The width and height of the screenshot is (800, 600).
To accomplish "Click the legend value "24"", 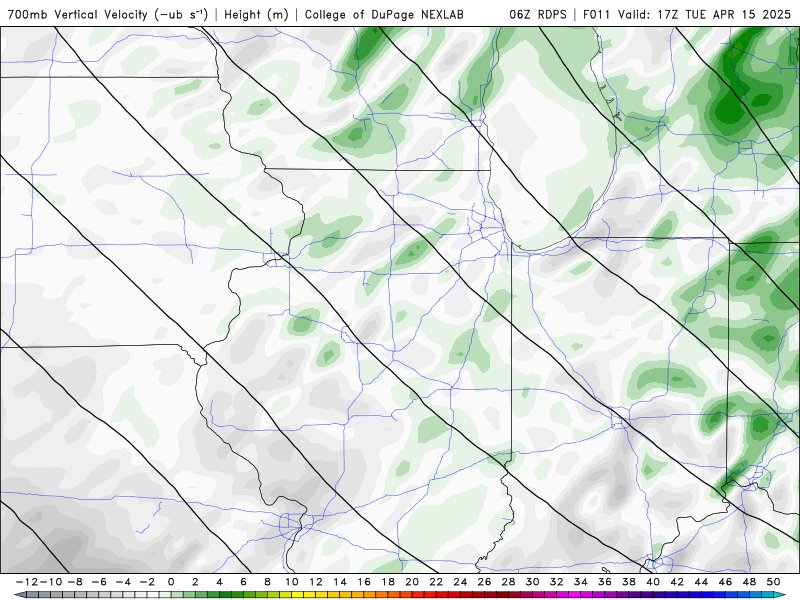I will pyautogui.click(x=460, y=582).
